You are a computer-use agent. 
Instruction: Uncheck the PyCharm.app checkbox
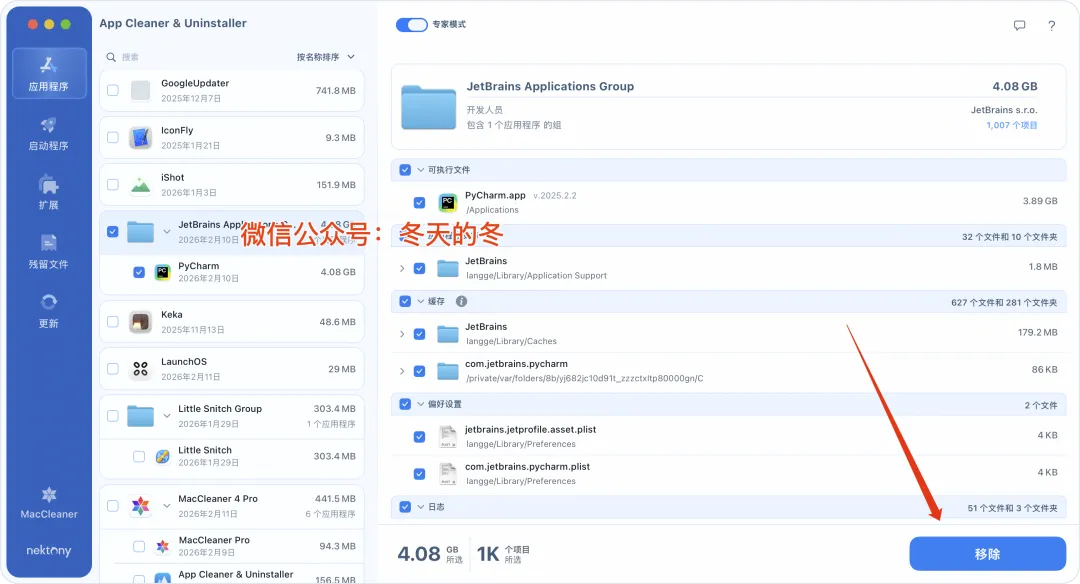pos(419,202)
